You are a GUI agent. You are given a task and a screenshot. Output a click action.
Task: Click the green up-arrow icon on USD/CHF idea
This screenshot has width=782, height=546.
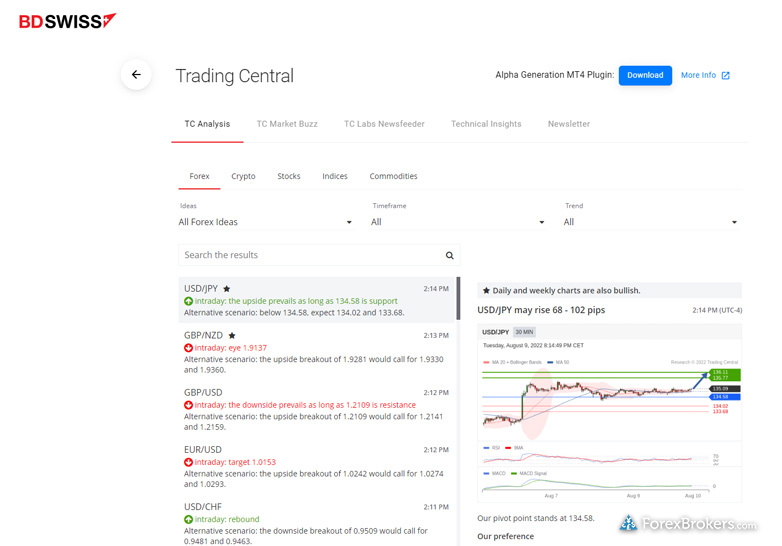pyautogui.click(x=189, y=520)
